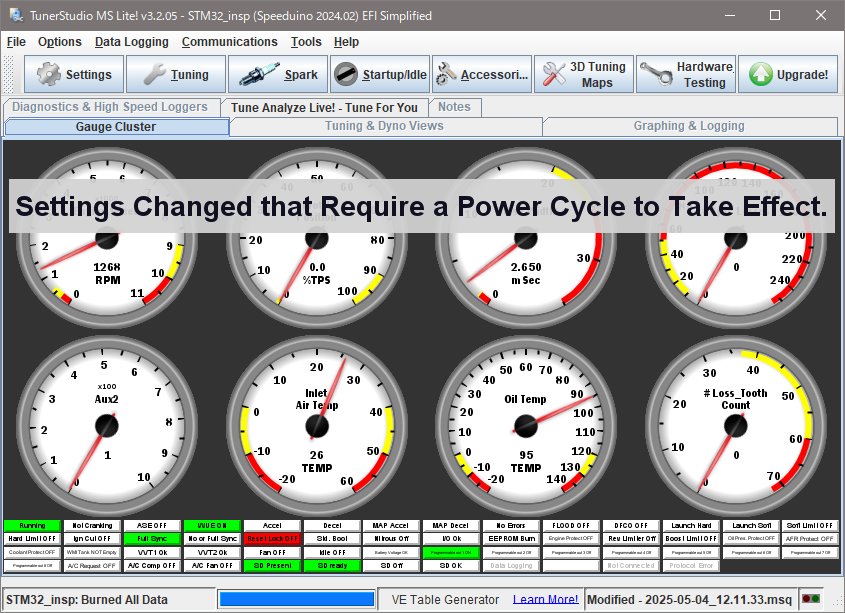Open the Accessories toolbar button
The height and width of the screenshot is (613, 845).
point(482,74)
